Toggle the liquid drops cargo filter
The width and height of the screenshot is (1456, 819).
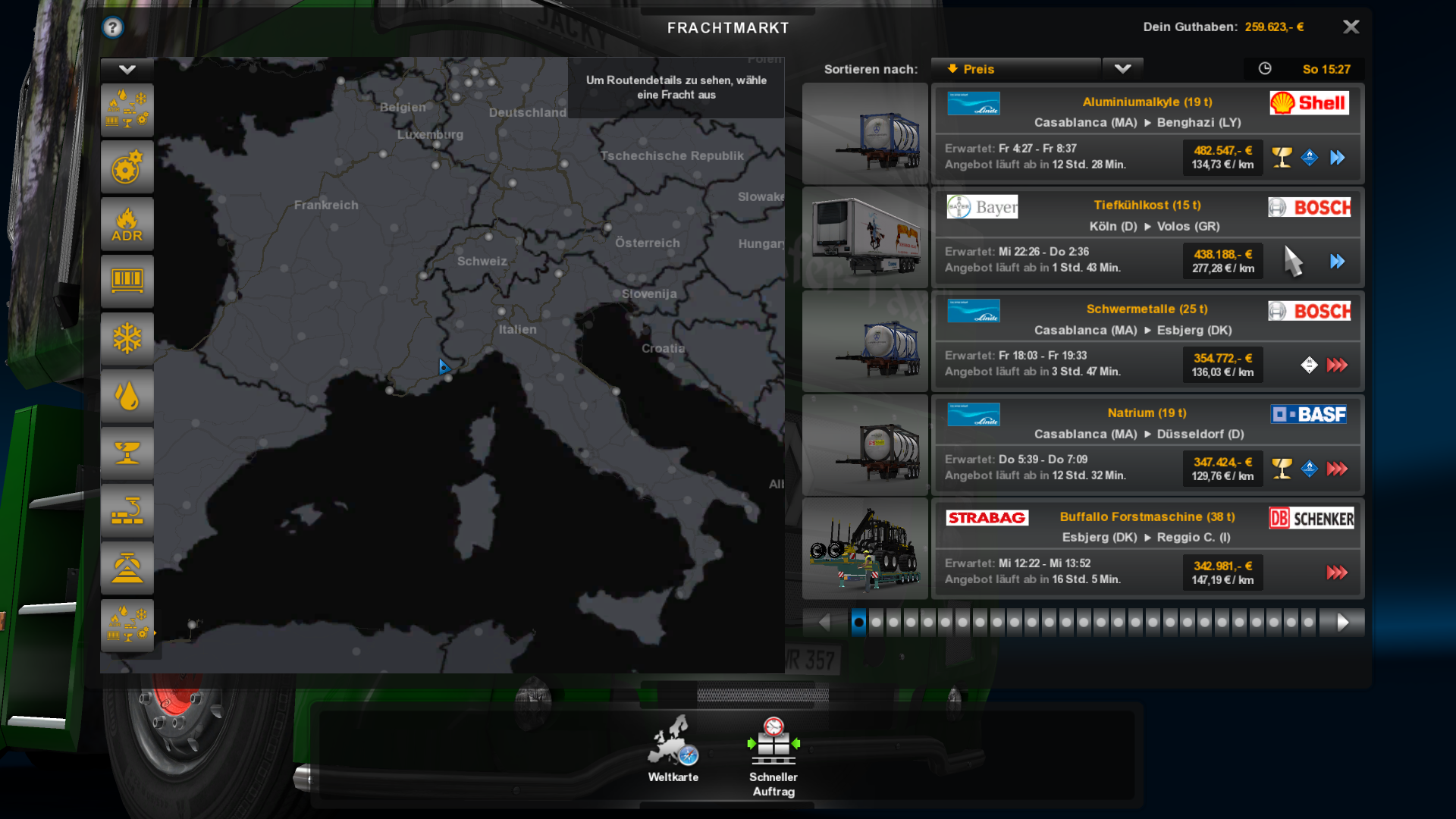[x=127, y=396]
